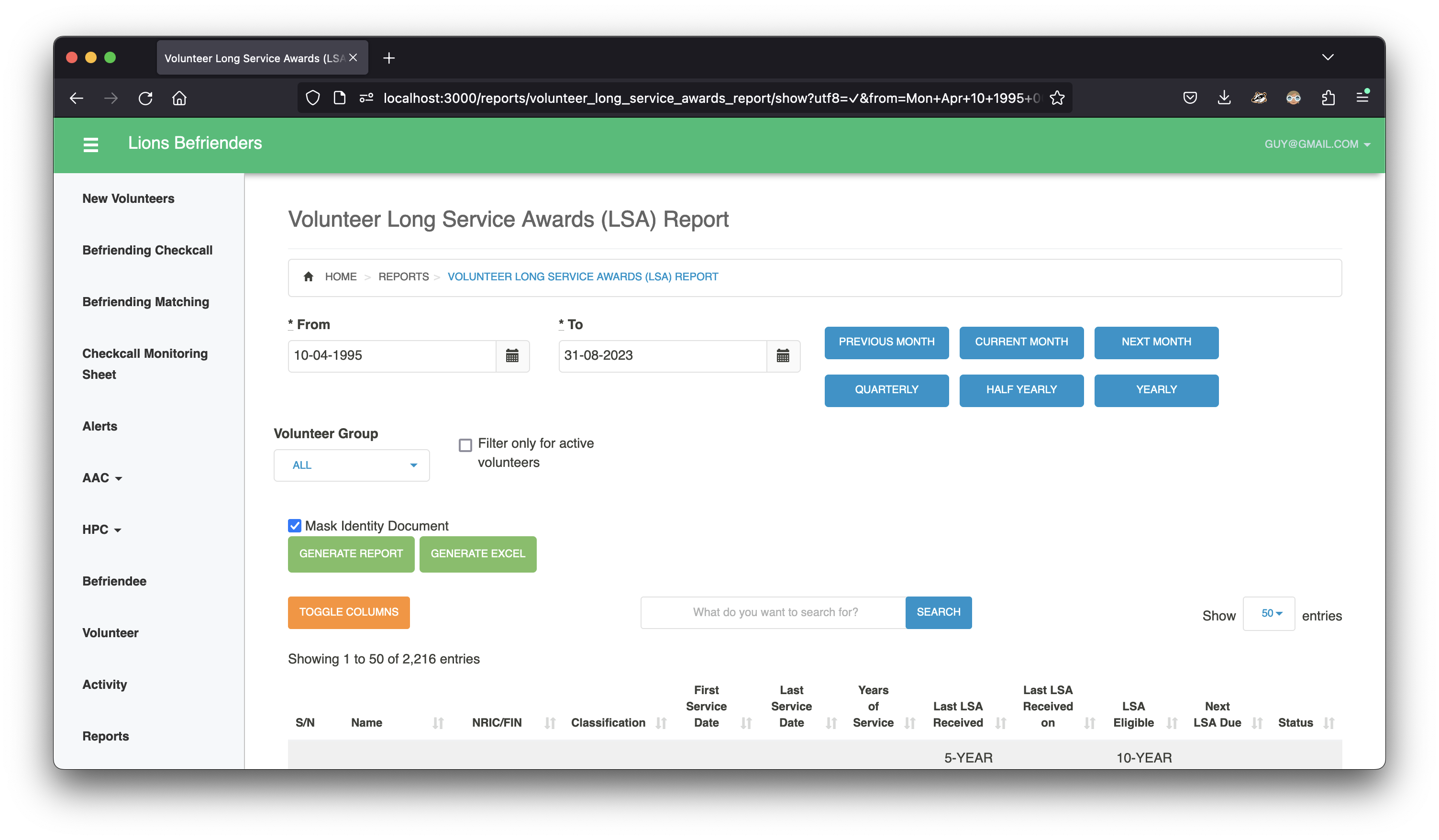Close the Volunteer Long Service Awards tab
Image resolution: width=1439 pixels, height=840 pixels.
(354, 58)
